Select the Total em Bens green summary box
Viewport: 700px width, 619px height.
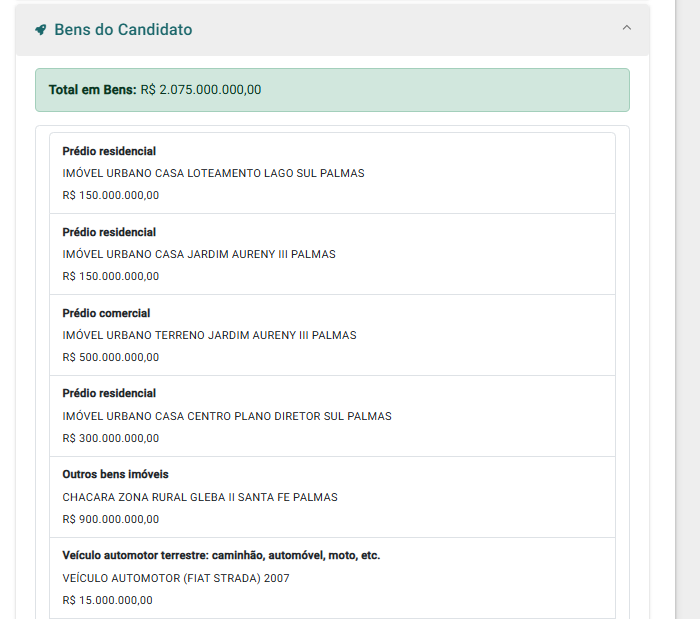[332, 90]
